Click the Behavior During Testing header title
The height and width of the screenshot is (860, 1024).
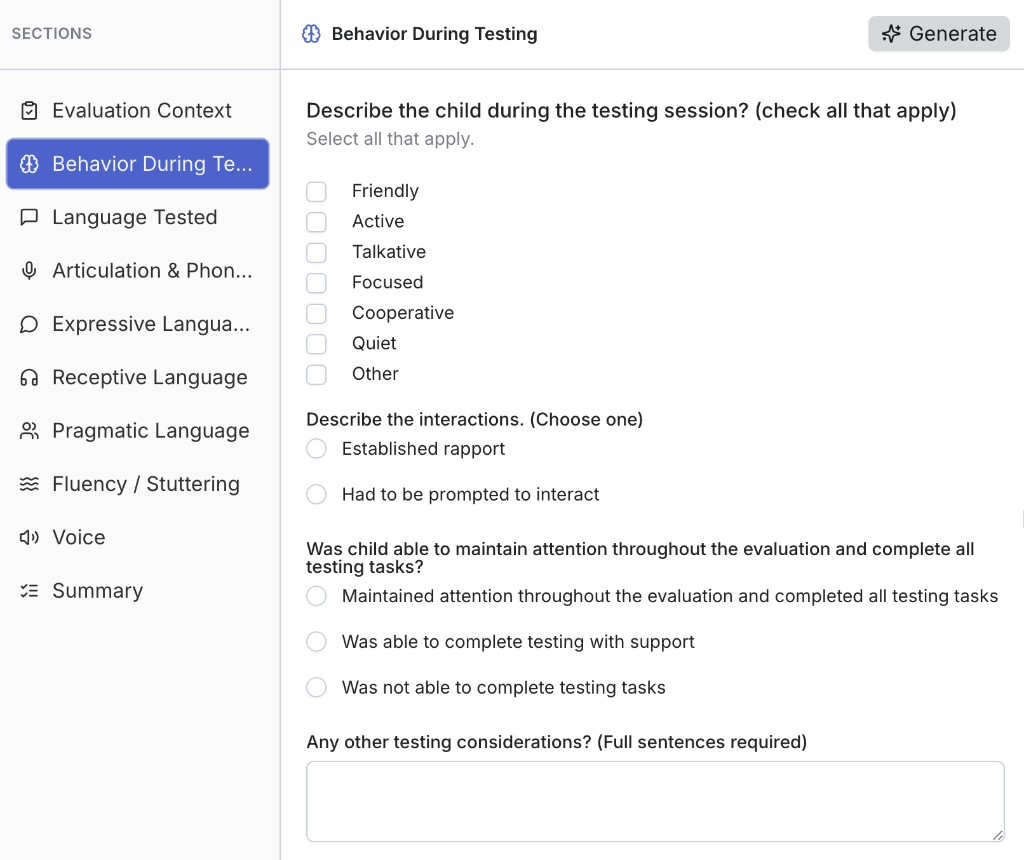(434, 34)
